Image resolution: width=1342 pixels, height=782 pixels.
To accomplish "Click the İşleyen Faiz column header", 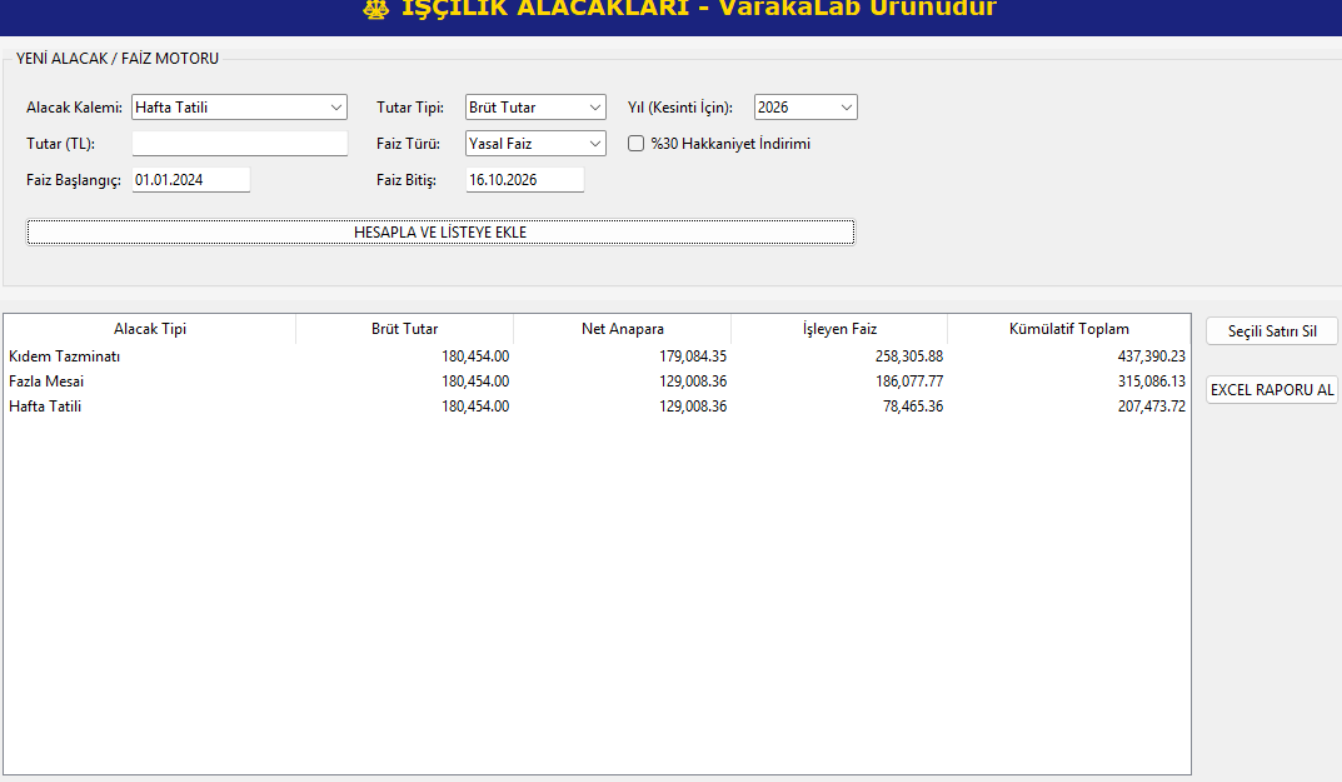I will coord(839,329).
